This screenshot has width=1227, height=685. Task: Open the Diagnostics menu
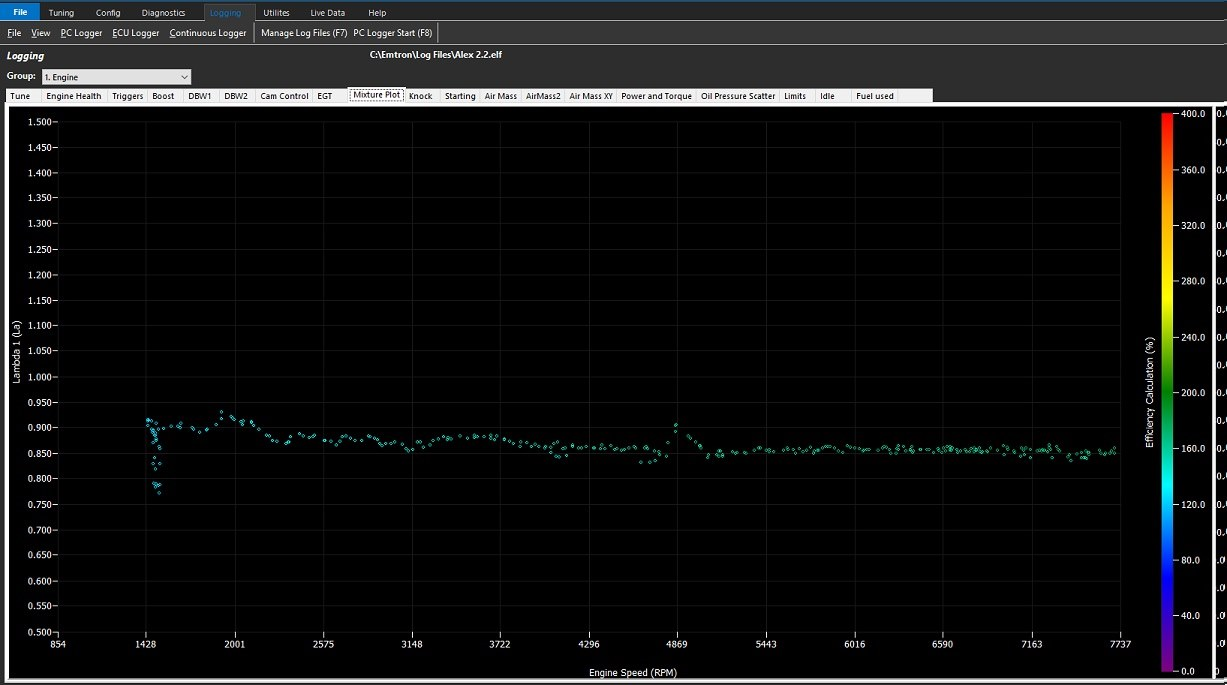pyautogui.click(x=163, y=12)
